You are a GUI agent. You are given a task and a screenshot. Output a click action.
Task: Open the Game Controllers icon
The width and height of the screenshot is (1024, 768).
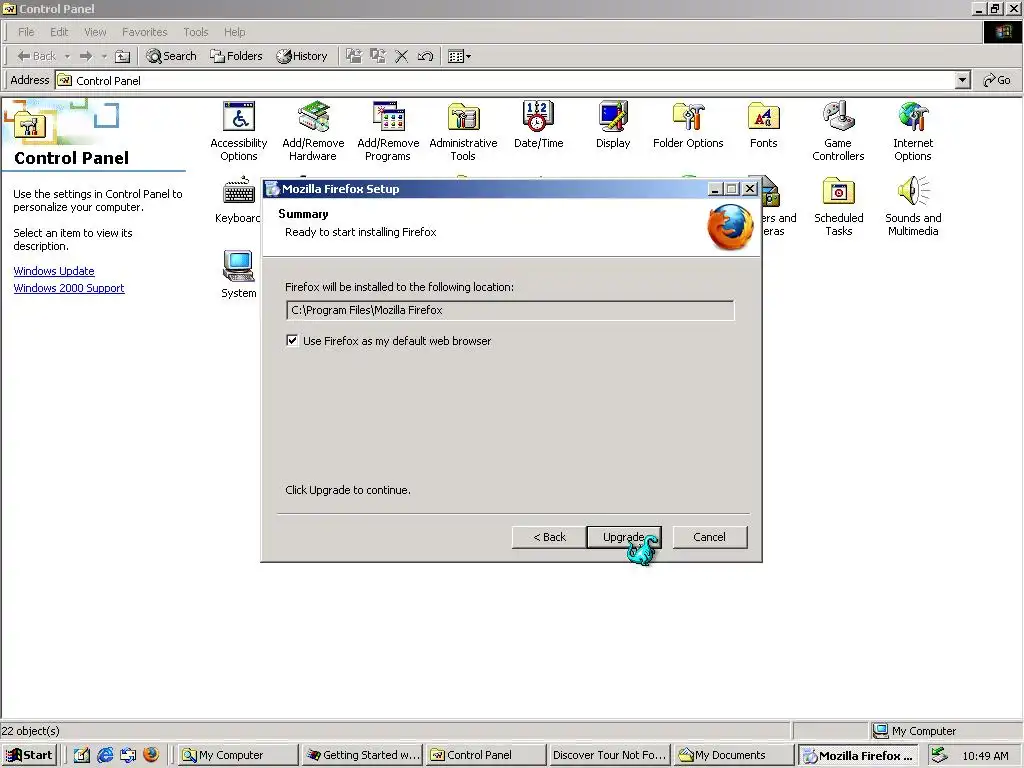click(x=838, y=131)
